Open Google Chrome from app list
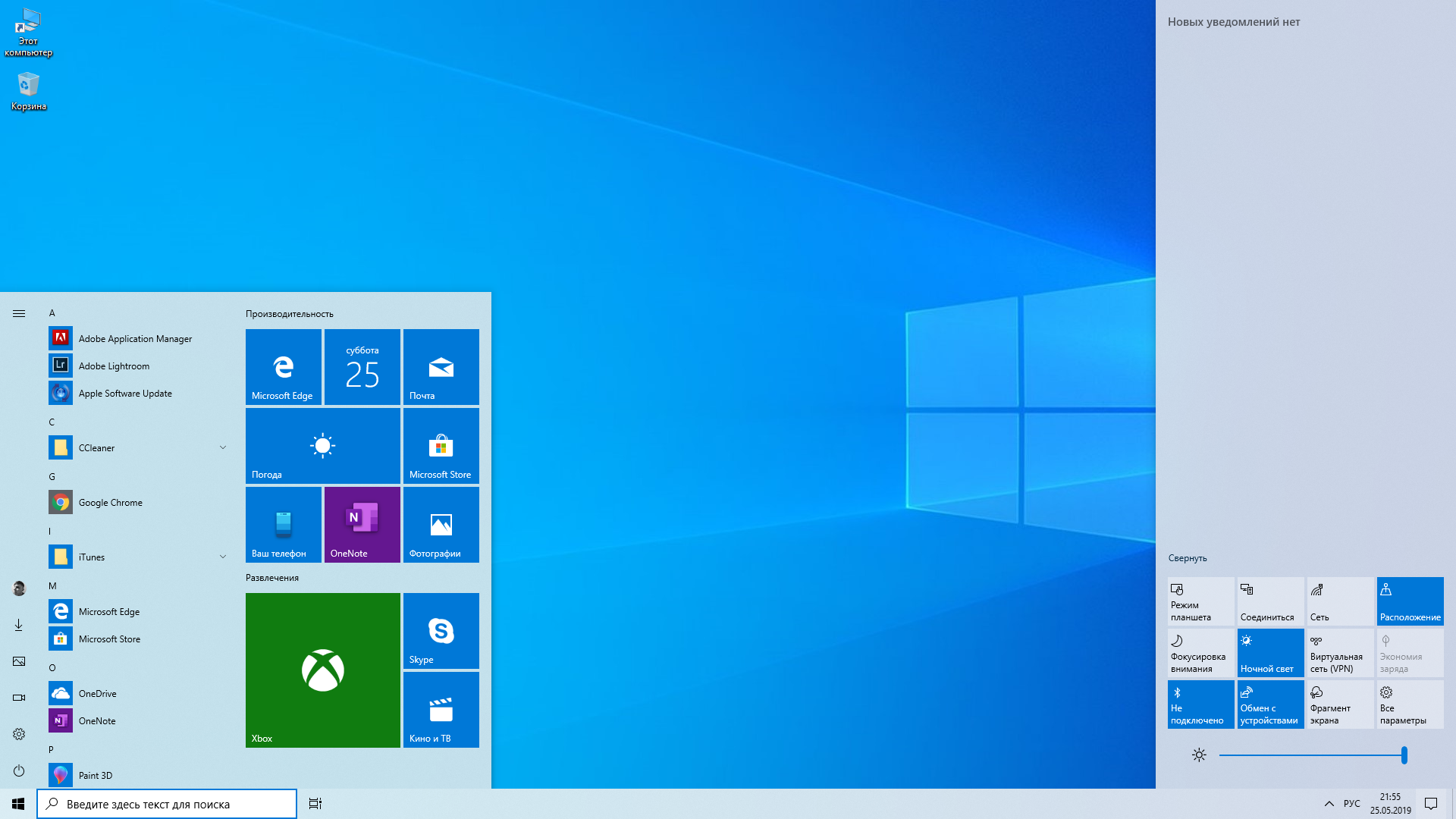Viewport: 1456px width, 819px height. coord(110,502)
